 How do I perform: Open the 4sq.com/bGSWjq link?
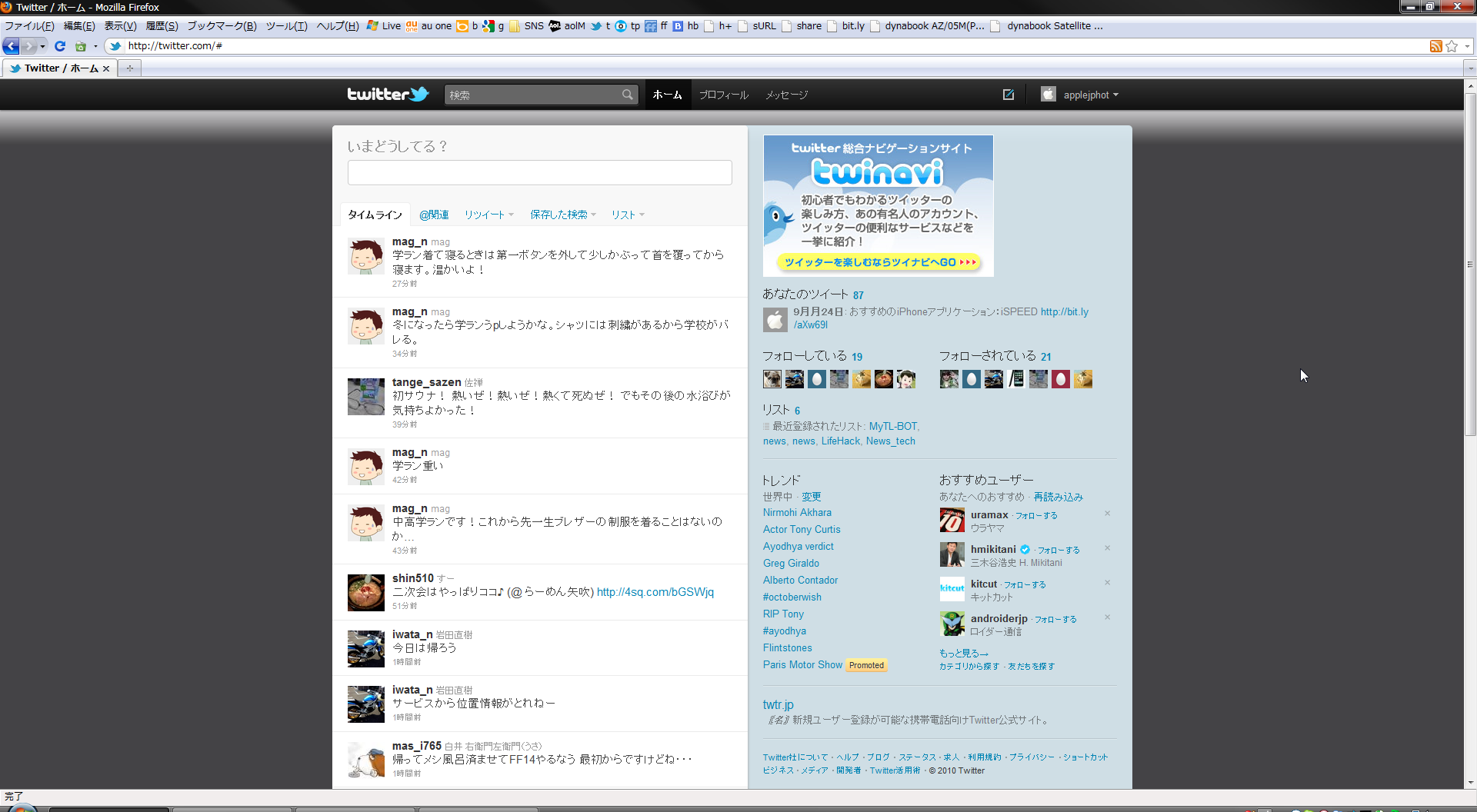[x=655, y=592]
